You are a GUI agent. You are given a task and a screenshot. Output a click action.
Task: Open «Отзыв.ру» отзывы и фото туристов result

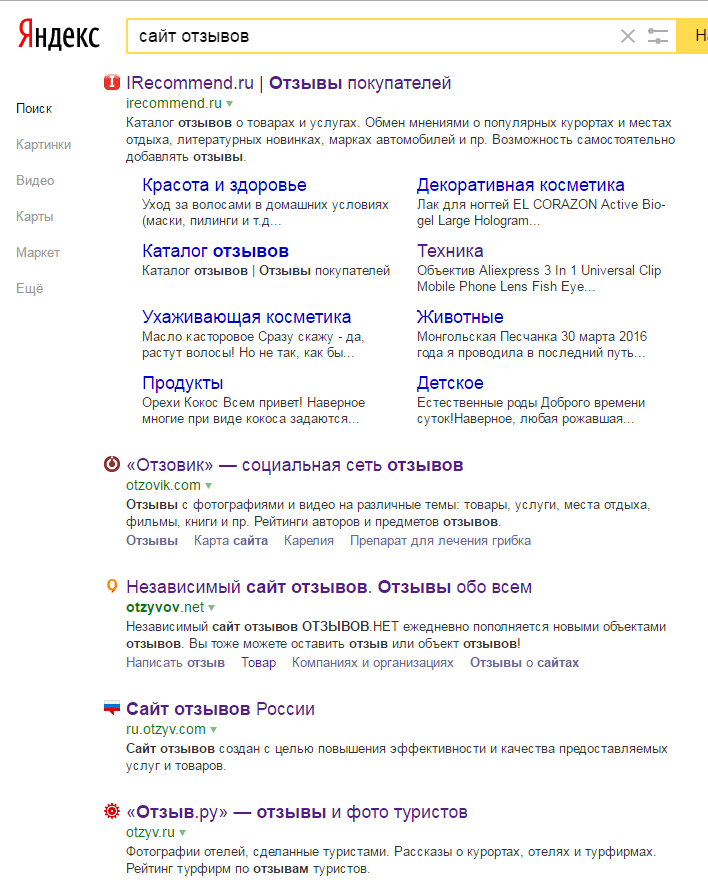297,812
